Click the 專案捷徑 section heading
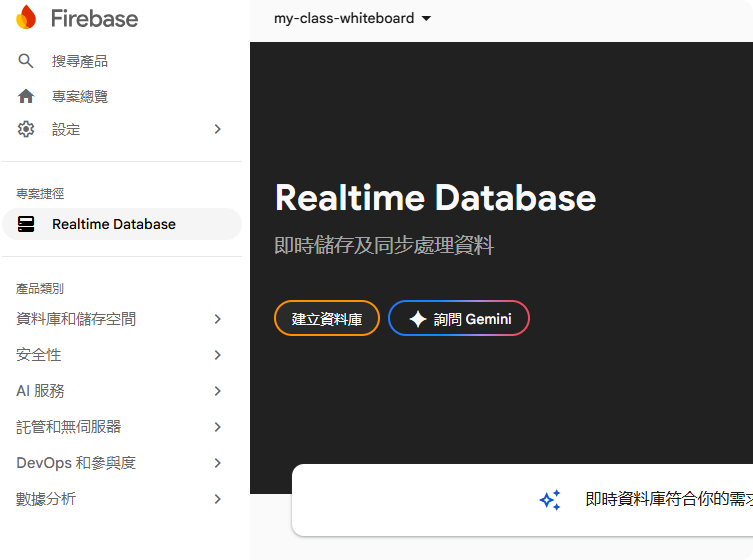The image size is (753, 560). coord(40,194)
